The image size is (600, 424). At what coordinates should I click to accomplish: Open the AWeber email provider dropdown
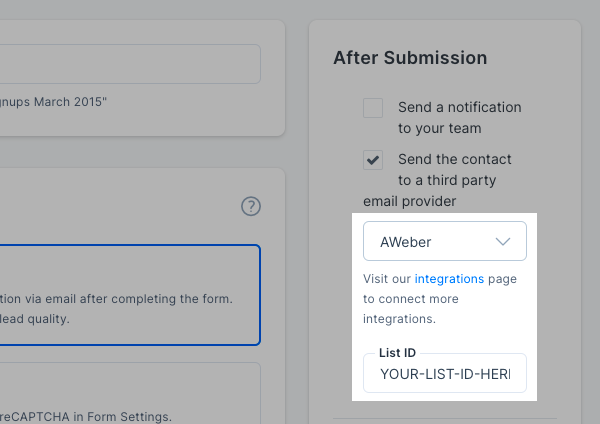pyautogui.click(x=444, y=242)
